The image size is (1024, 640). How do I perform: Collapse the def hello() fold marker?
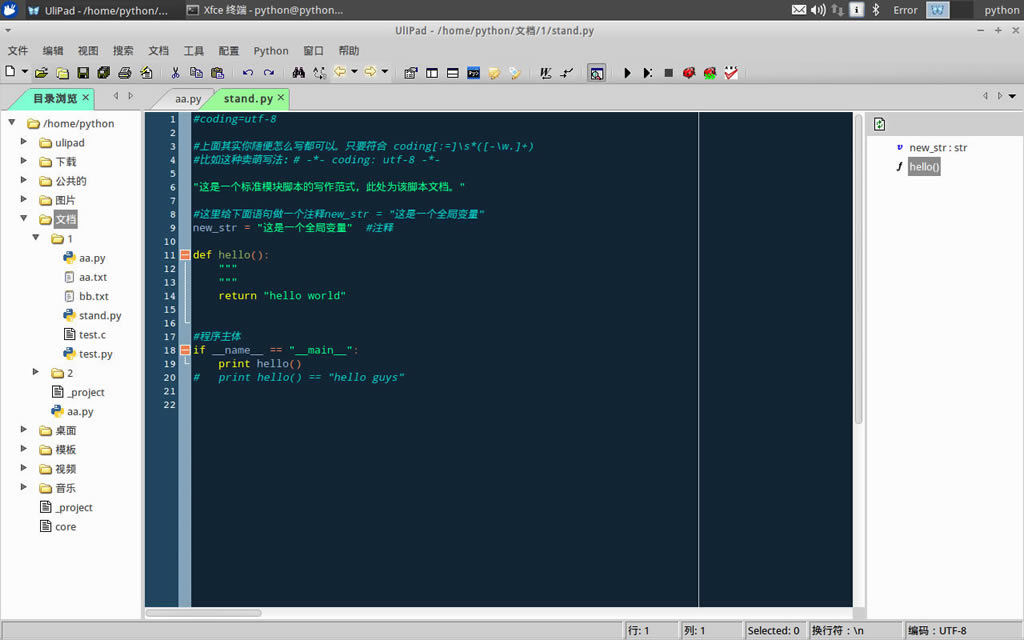(185, 255)
